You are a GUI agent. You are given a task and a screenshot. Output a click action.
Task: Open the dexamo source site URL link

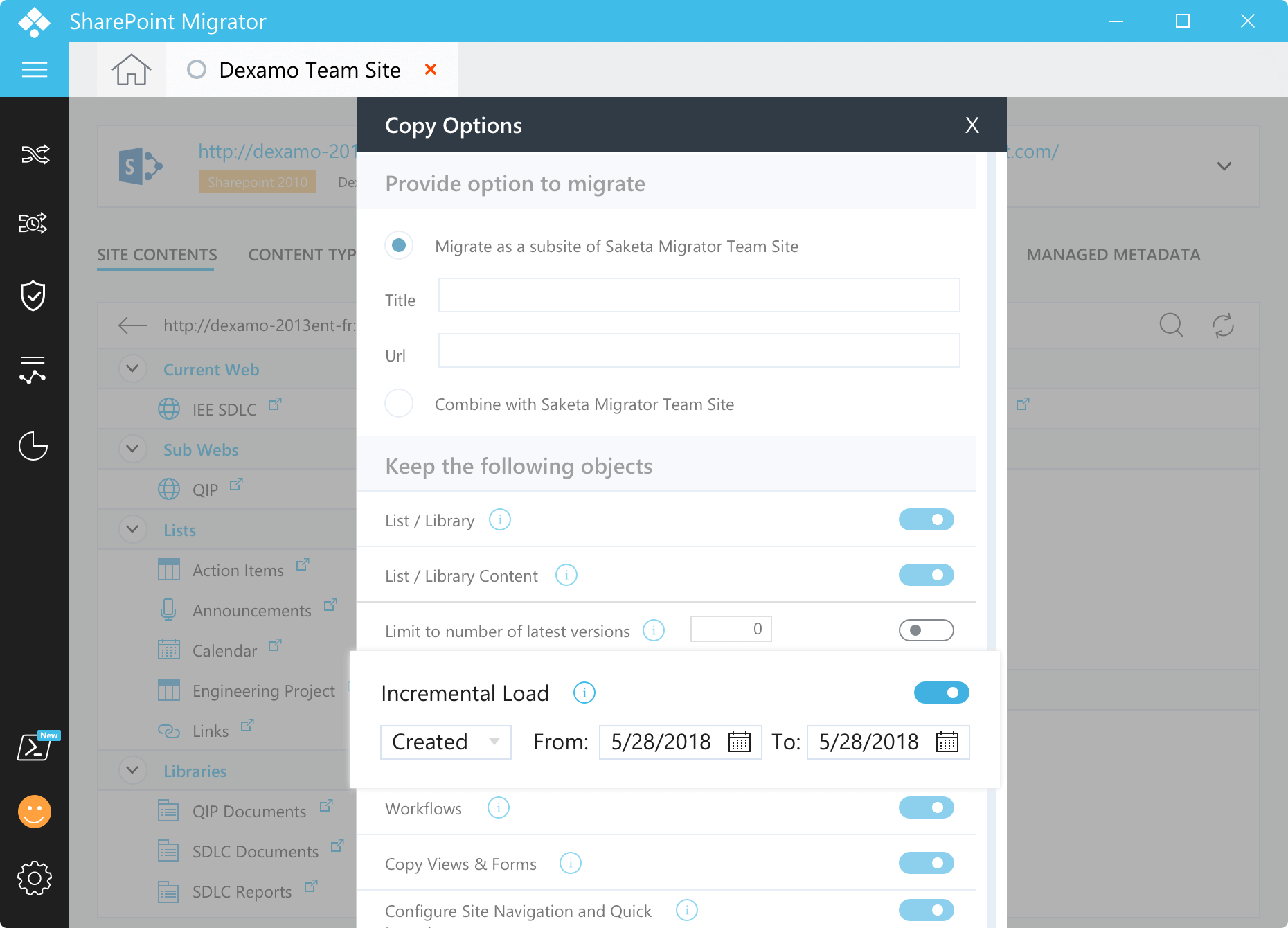[x=277, y=151]
